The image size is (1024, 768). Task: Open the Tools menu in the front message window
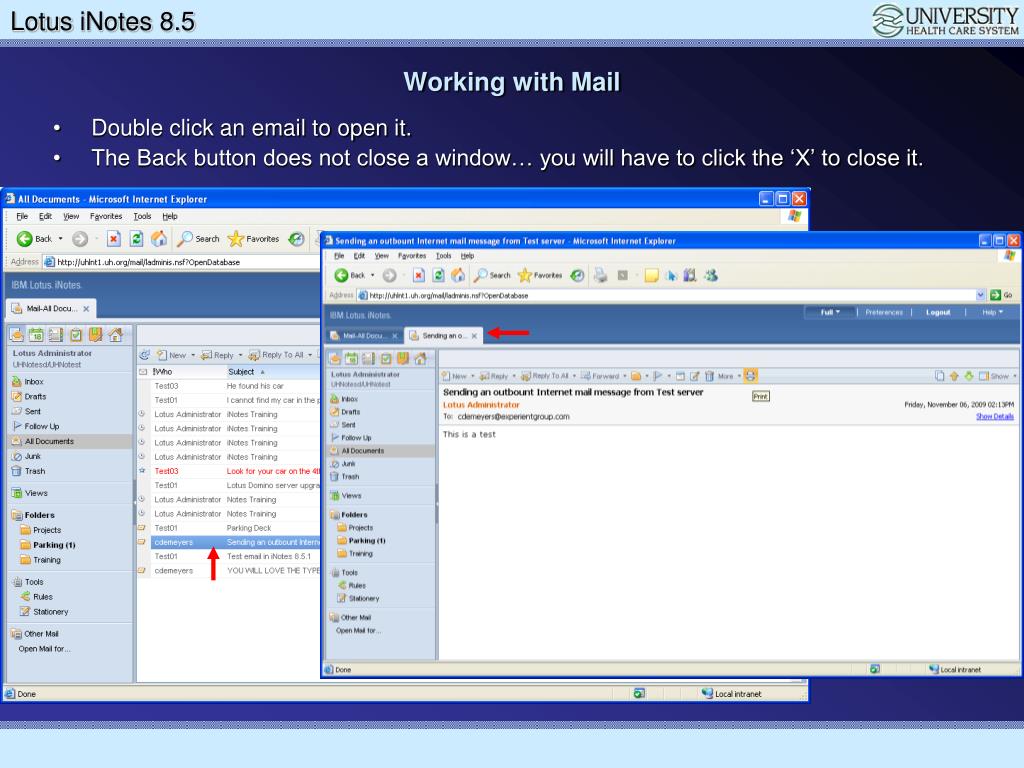443,256
